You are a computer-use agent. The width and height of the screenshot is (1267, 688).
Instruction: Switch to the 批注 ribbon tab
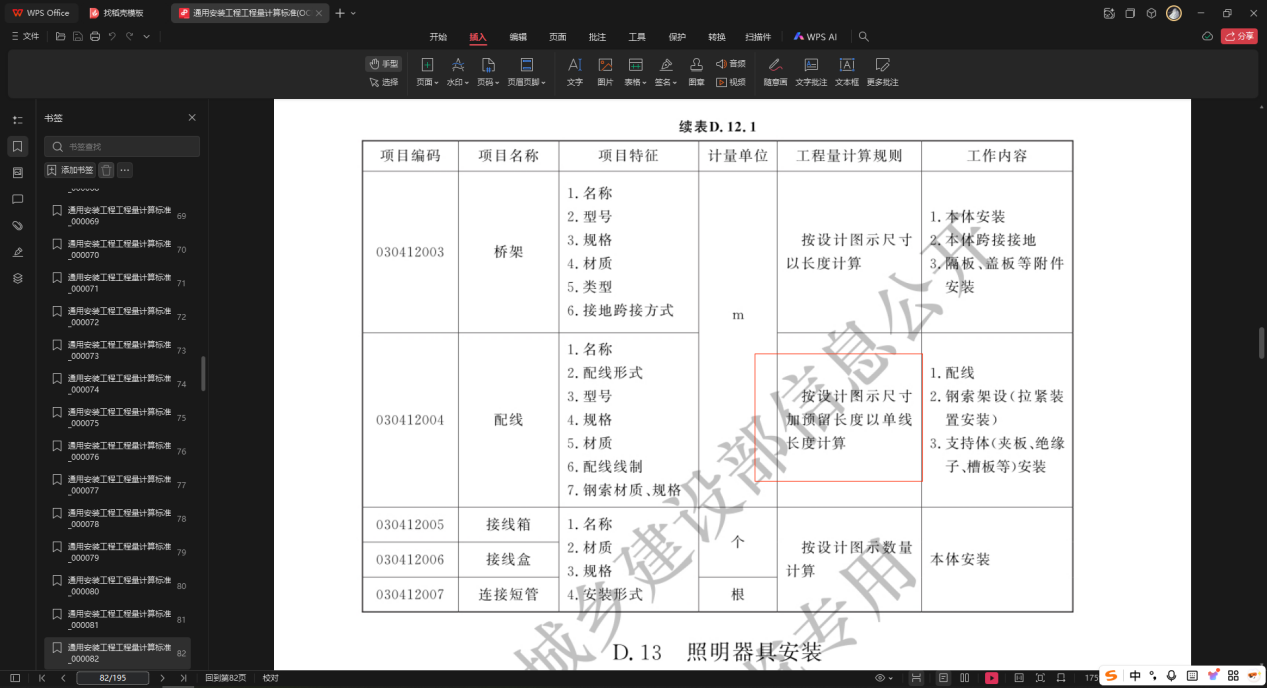(596, 36)
